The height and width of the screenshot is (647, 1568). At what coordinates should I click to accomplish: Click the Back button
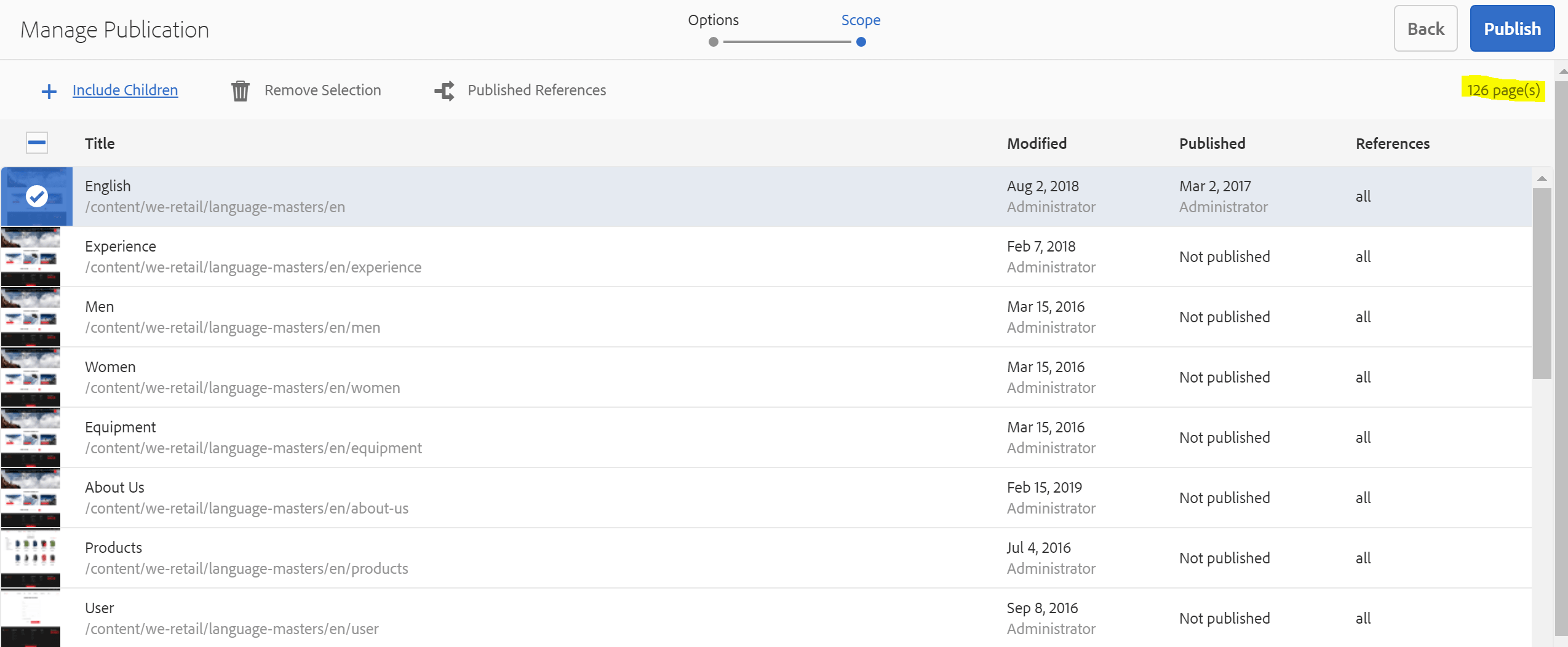tap(1425, 29)
